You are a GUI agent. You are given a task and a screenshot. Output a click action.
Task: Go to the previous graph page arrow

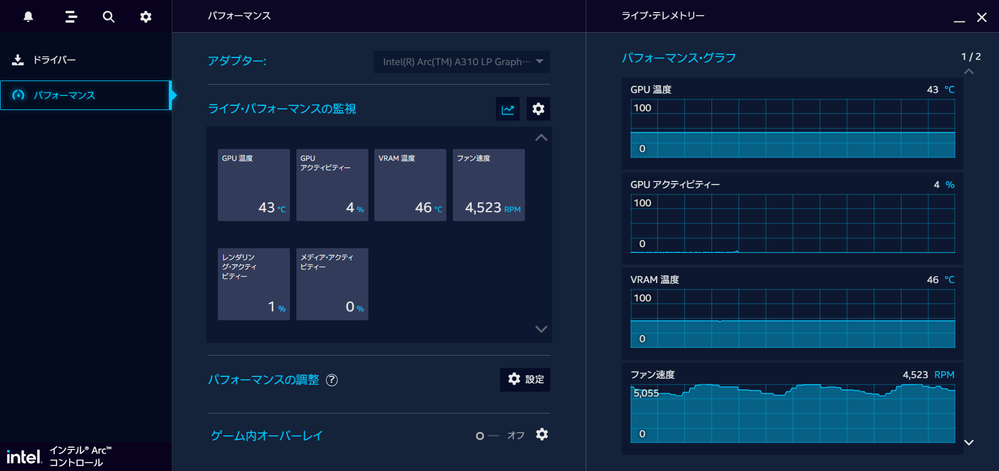pyautogui.click(x=969, y=71)
